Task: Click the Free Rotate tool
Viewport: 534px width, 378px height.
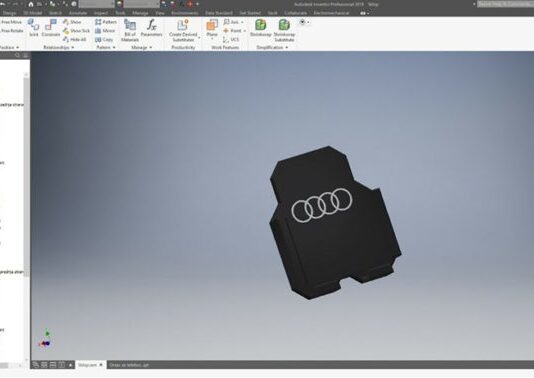Action: pos(12,31)
